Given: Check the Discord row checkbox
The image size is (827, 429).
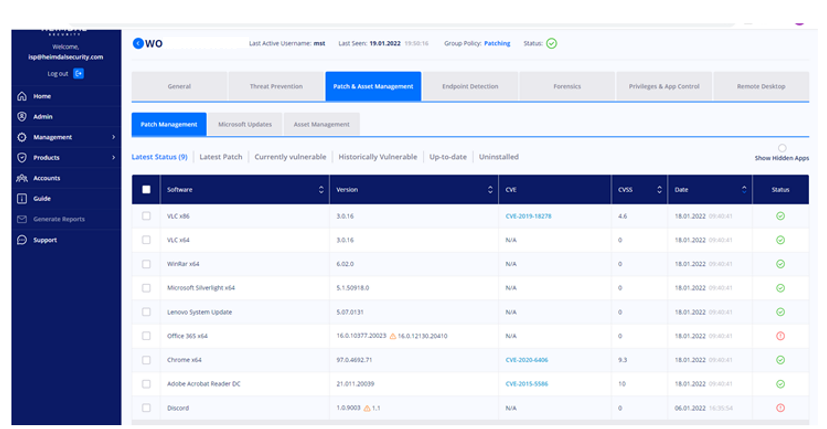Looking at the screenshot, I should (x=146, y=408).
